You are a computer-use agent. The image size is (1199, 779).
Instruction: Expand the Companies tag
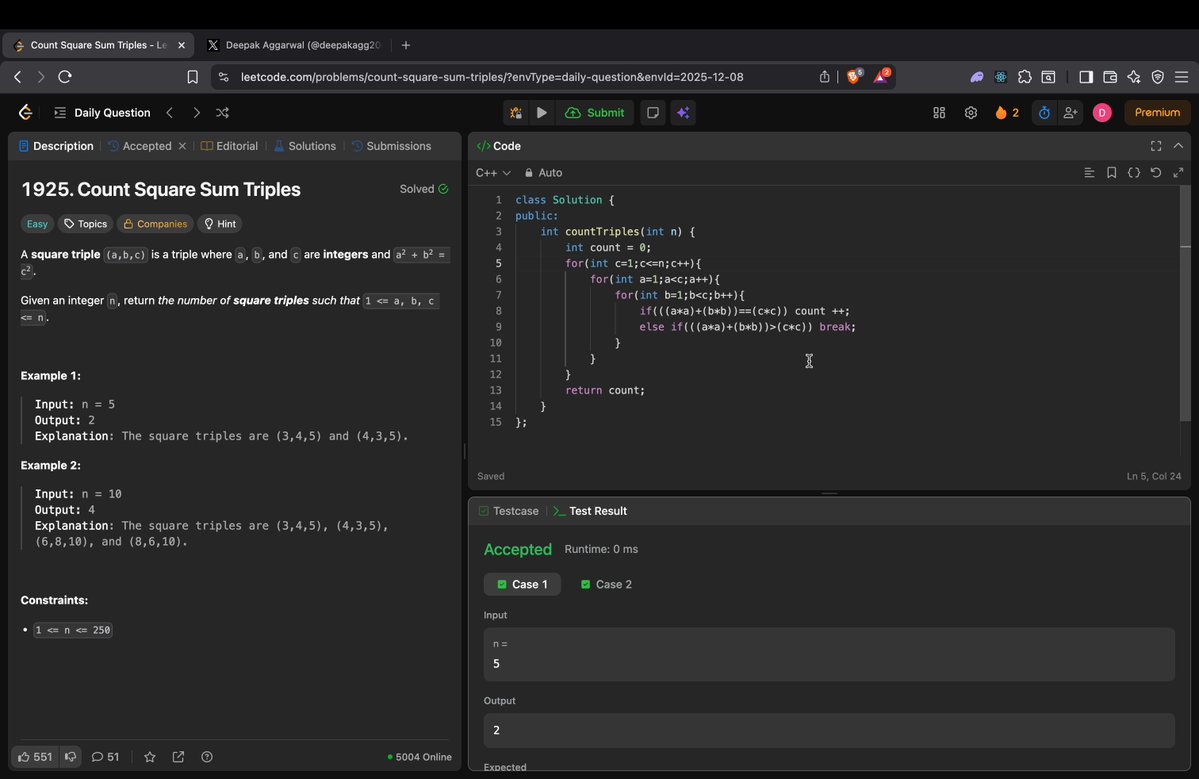pos(154,224)
